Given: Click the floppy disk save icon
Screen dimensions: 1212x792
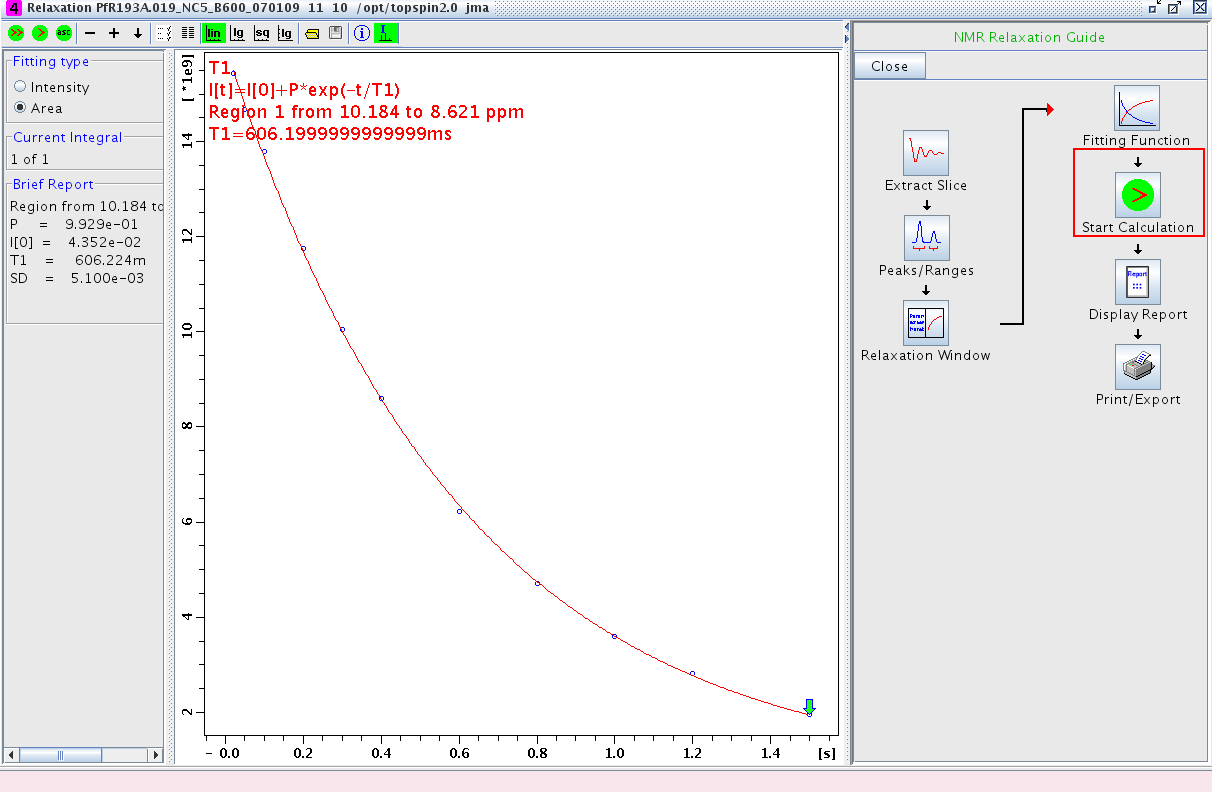Looking at the screenshot, I should click(335, 33).
